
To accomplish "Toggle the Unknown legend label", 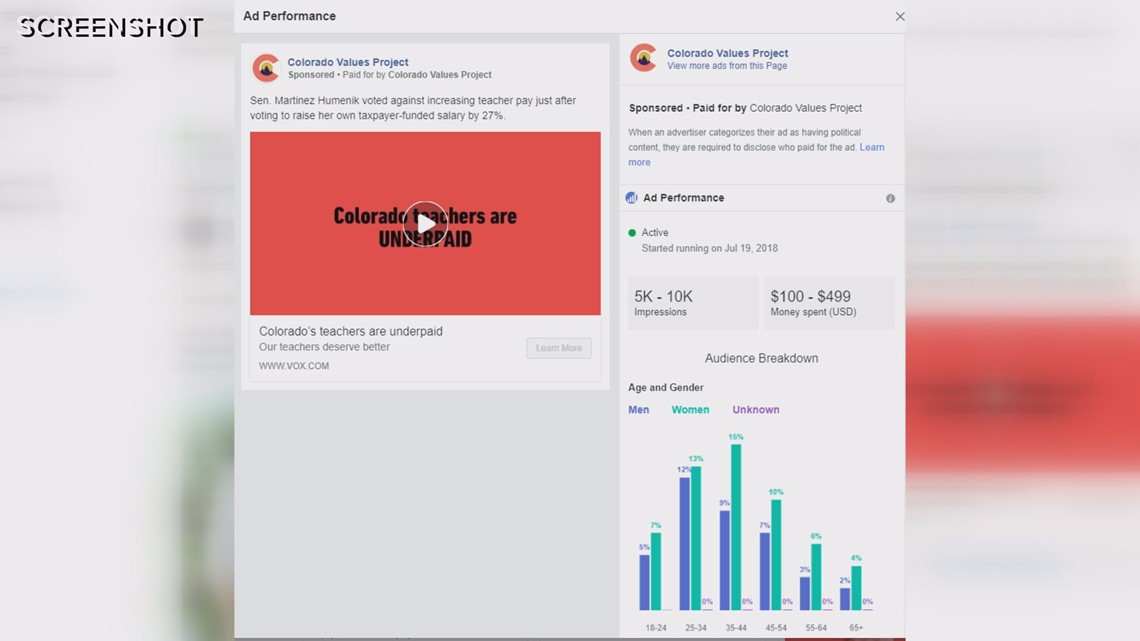I will [755, 410].
